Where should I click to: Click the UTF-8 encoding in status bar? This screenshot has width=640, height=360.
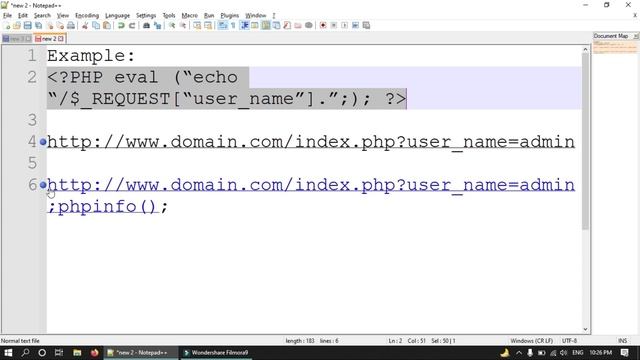tap(569, 340)
